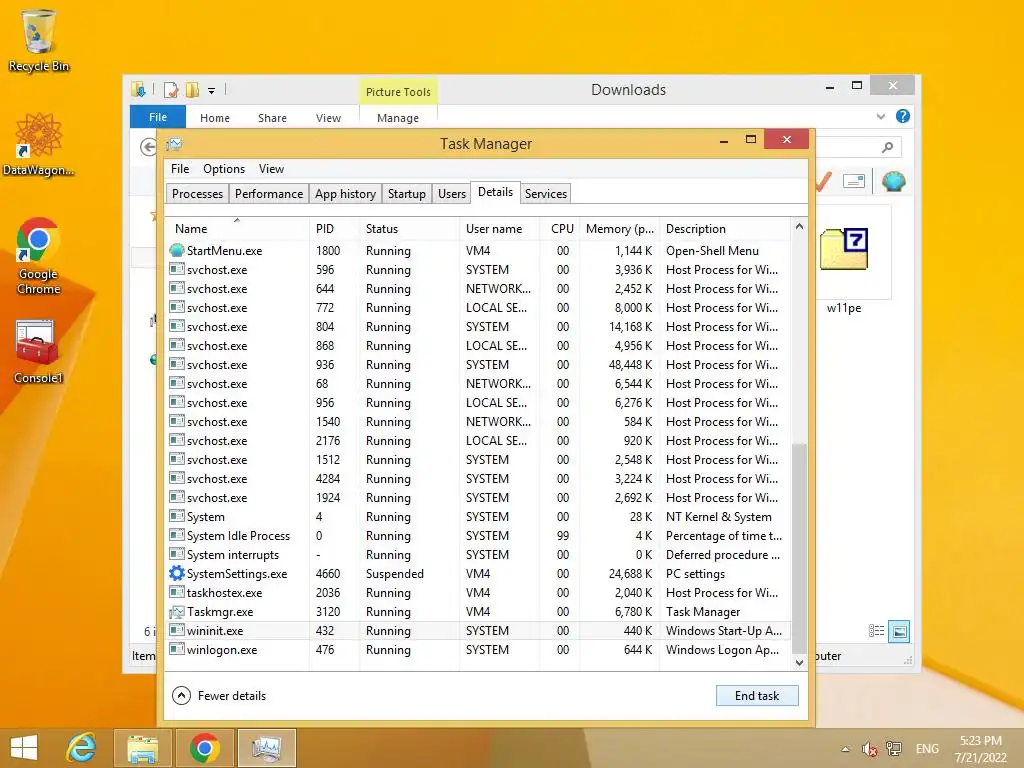Select the wininit.exe process row

click(x=478, y=631)
